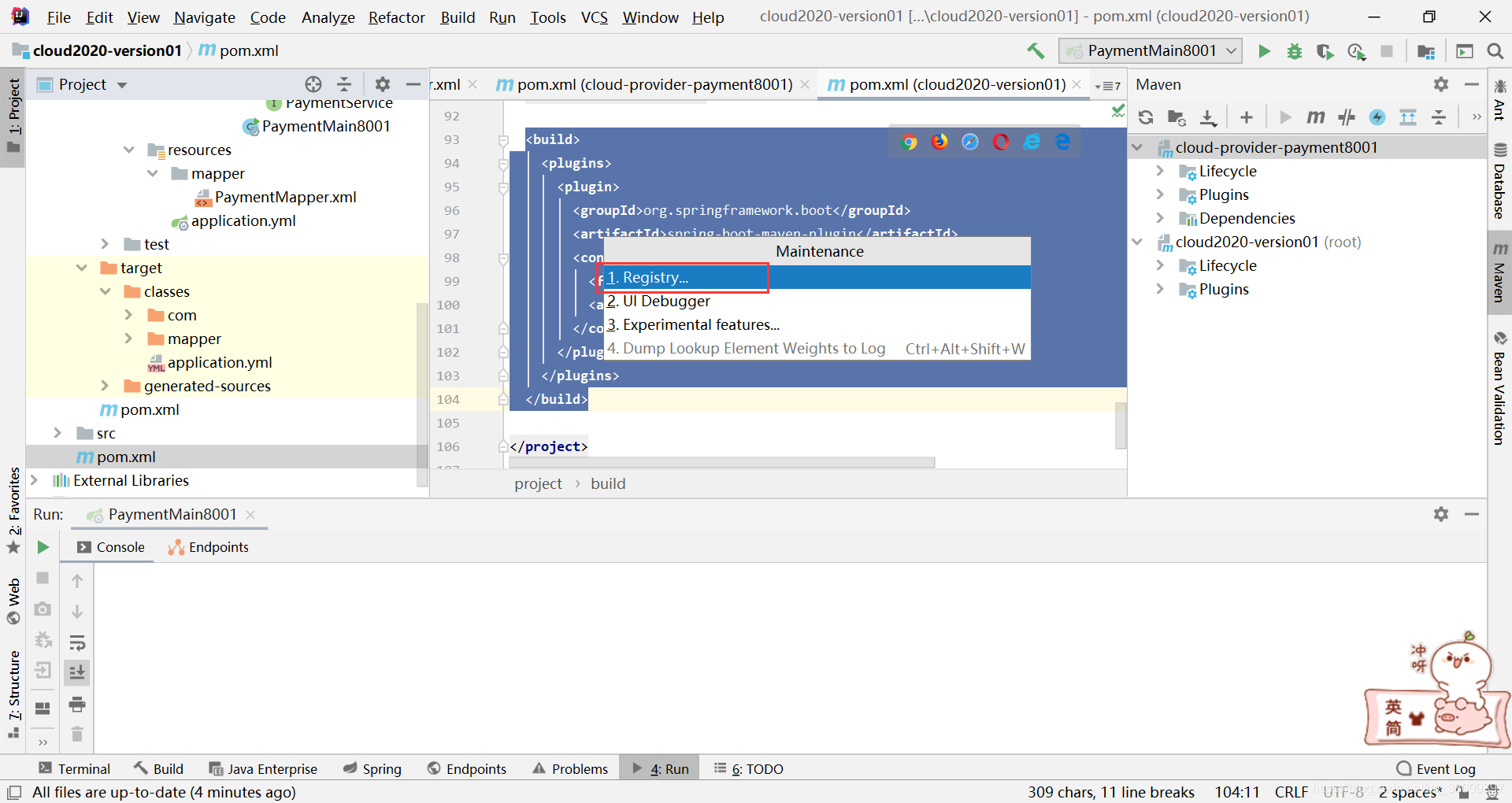Open the Terminal tool window

[x=75, y=768]
